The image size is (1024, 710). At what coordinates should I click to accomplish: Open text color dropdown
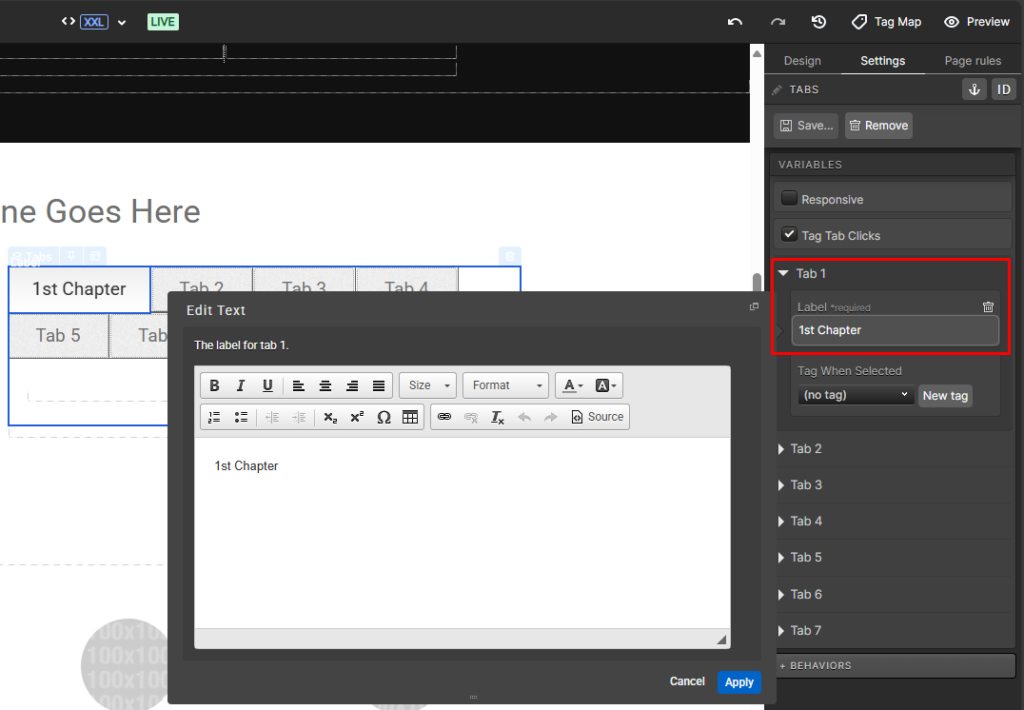click(x=572, y=385)
